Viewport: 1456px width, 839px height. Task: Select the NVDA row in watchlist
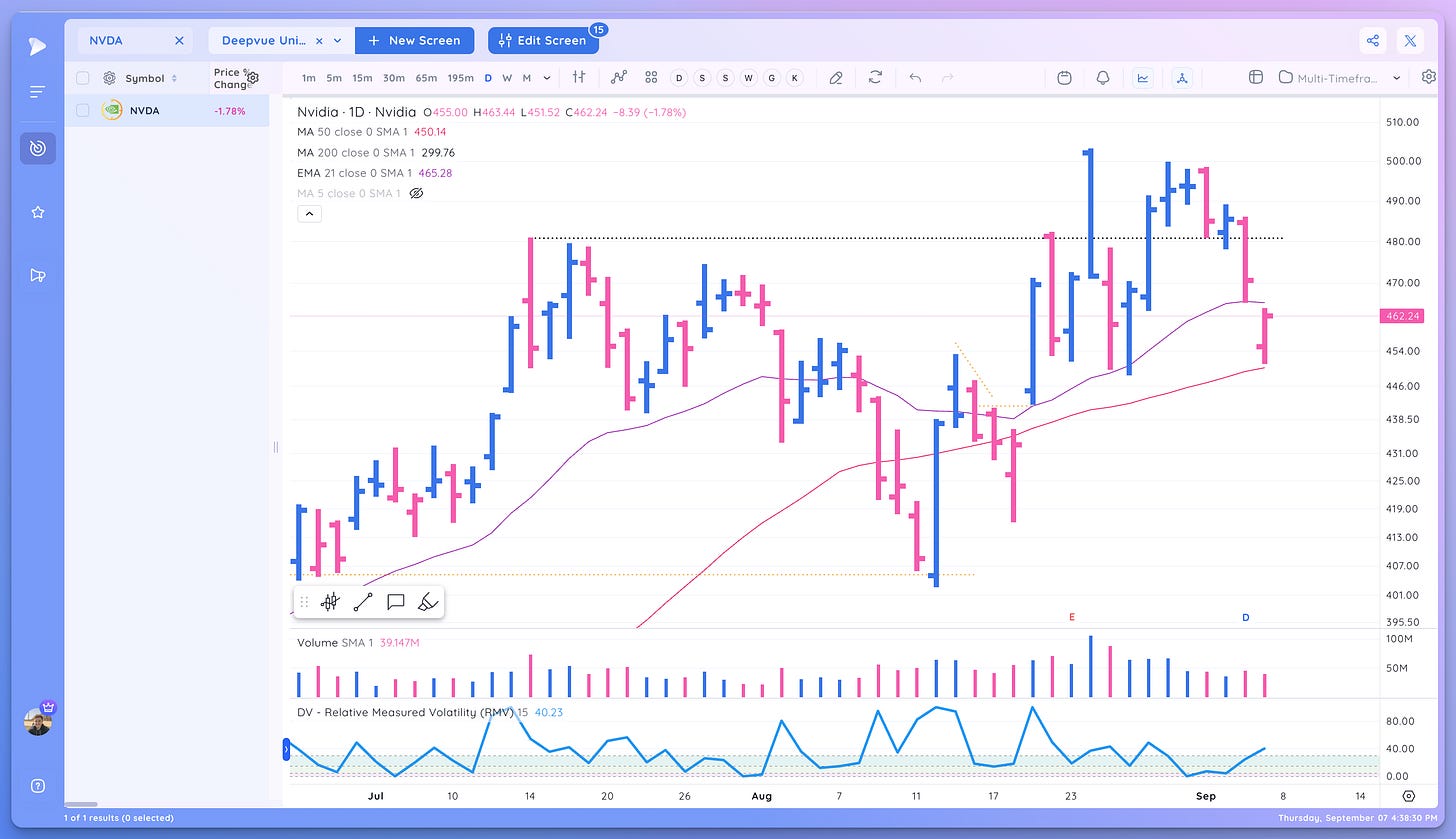tap(166, 110)
